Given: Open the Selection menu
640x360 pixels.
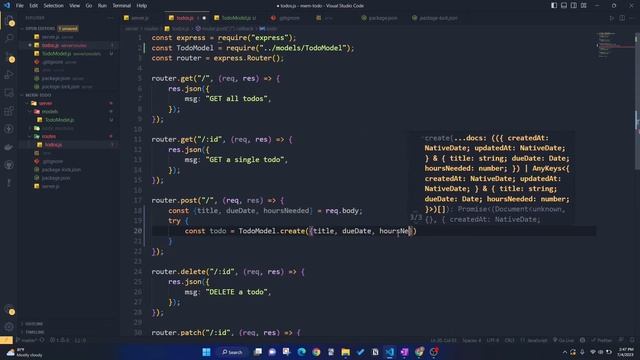Looking at the screenshot, I should pos(53,6).
